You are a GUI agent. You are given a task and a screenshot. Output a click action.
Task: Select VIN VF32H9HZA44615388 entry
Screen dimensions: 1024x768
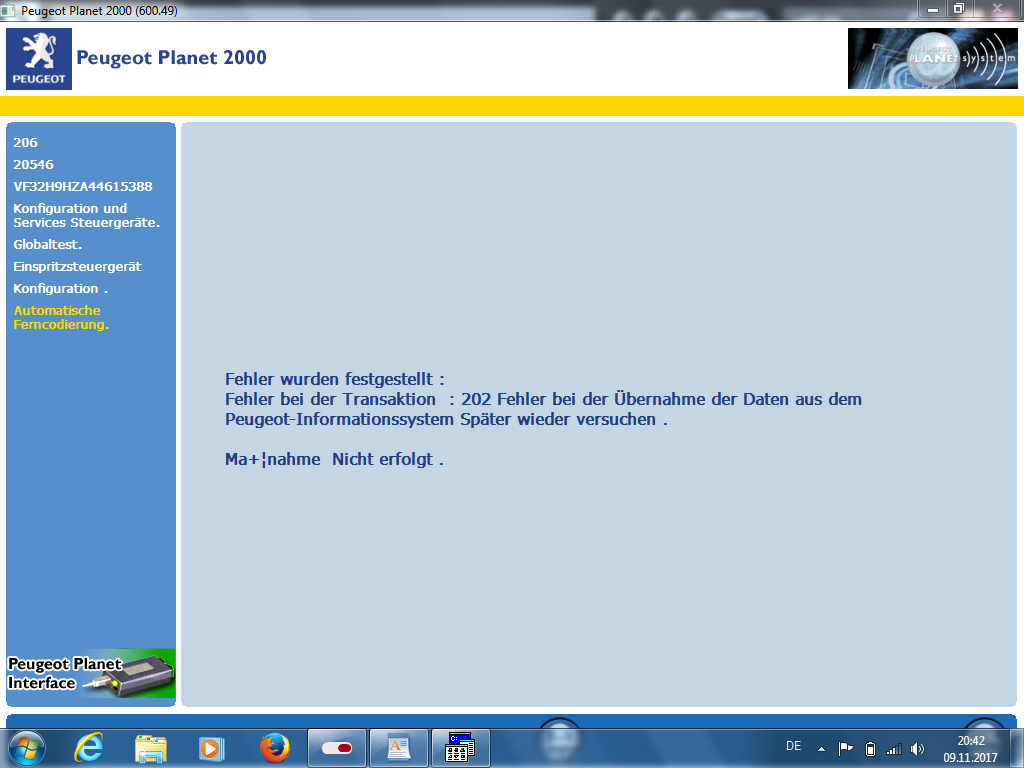(x=83, y=187)
